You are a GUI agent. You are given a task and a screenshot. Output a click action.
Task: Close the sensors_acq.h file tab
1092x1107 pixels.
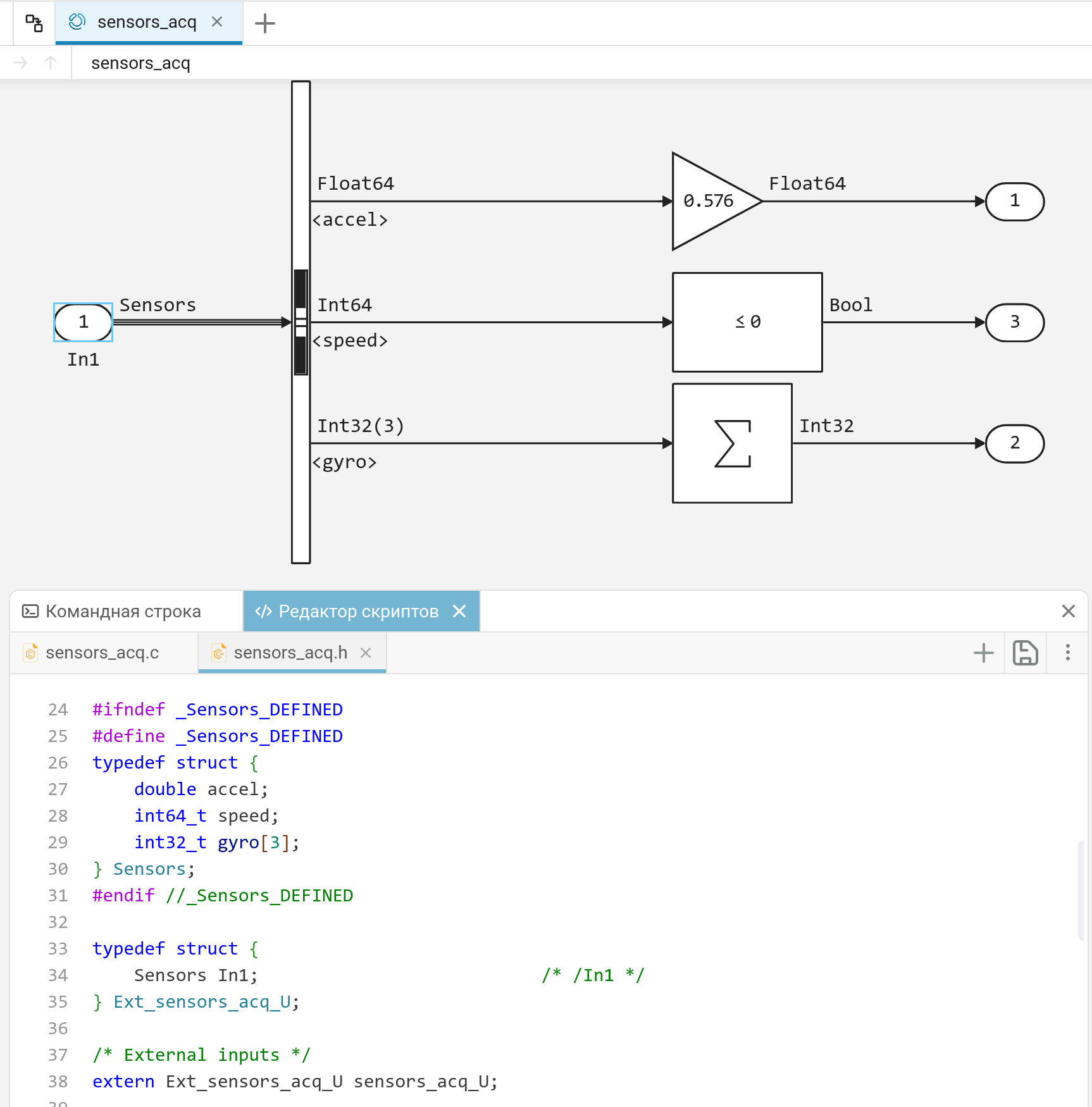[366, 653]
